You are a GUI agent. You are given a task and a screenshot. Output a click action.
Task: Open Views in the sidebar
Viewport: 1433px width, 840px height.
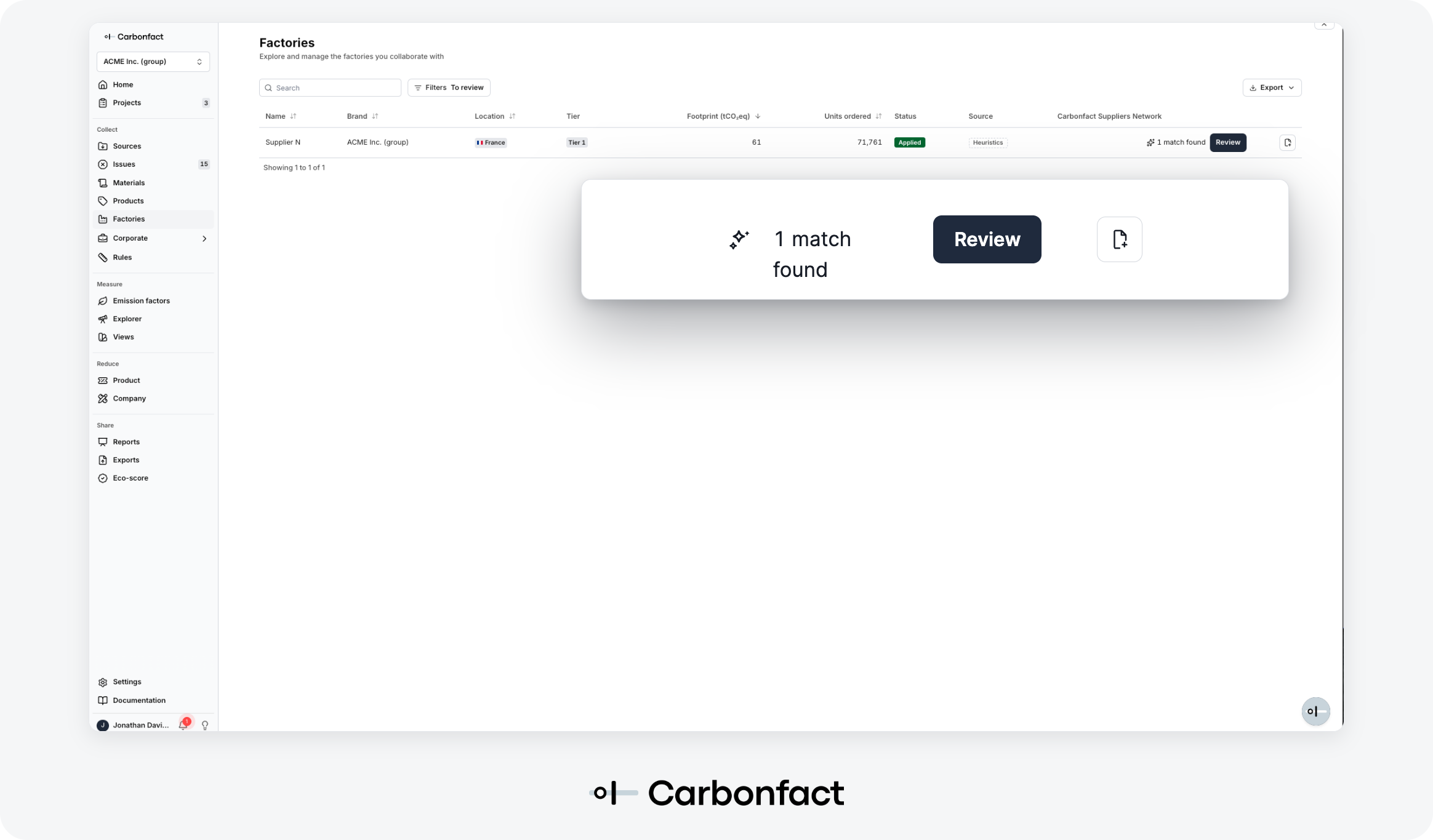[x=153, y=337]
